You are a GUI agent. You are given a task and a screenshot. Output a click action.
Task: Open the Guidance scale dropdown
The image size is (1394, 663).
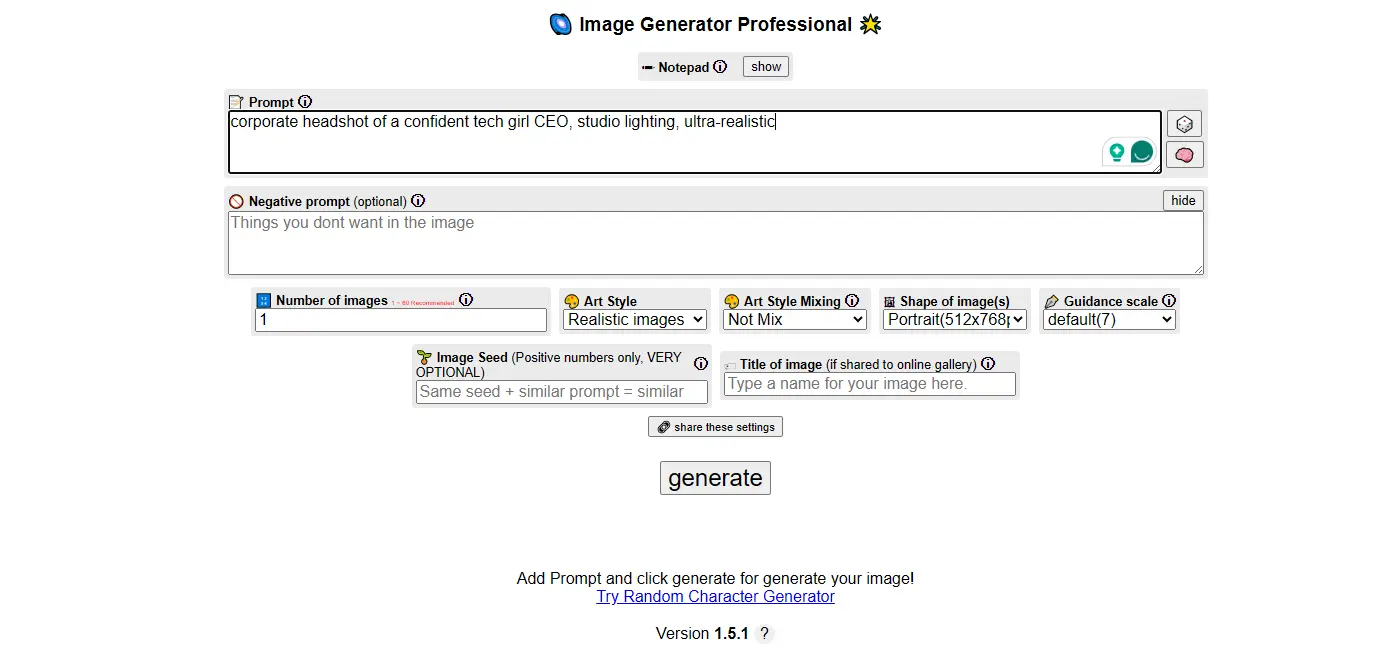click(1109, 320)
